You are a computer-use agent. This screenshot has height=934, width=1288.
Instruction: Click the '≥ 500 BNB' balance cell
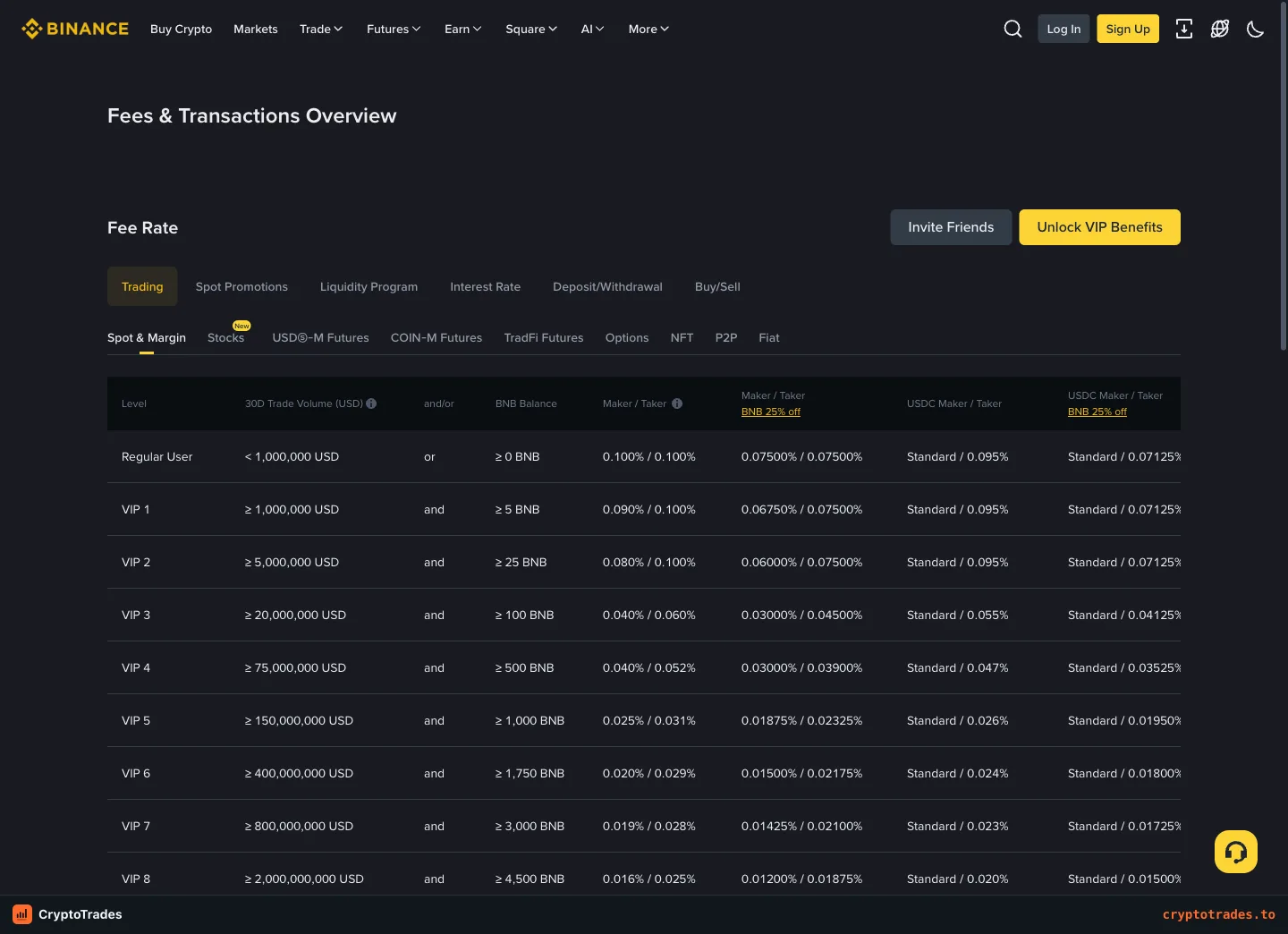point(525,667)
